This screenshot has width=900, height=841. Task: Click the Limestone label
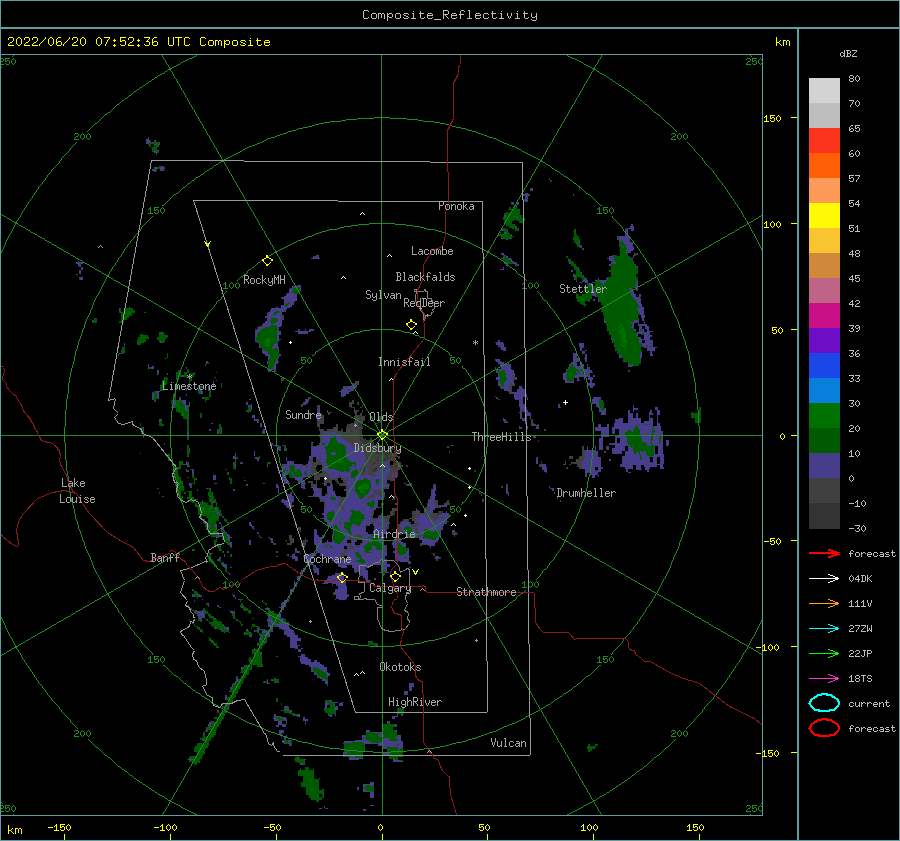[189, 386]
